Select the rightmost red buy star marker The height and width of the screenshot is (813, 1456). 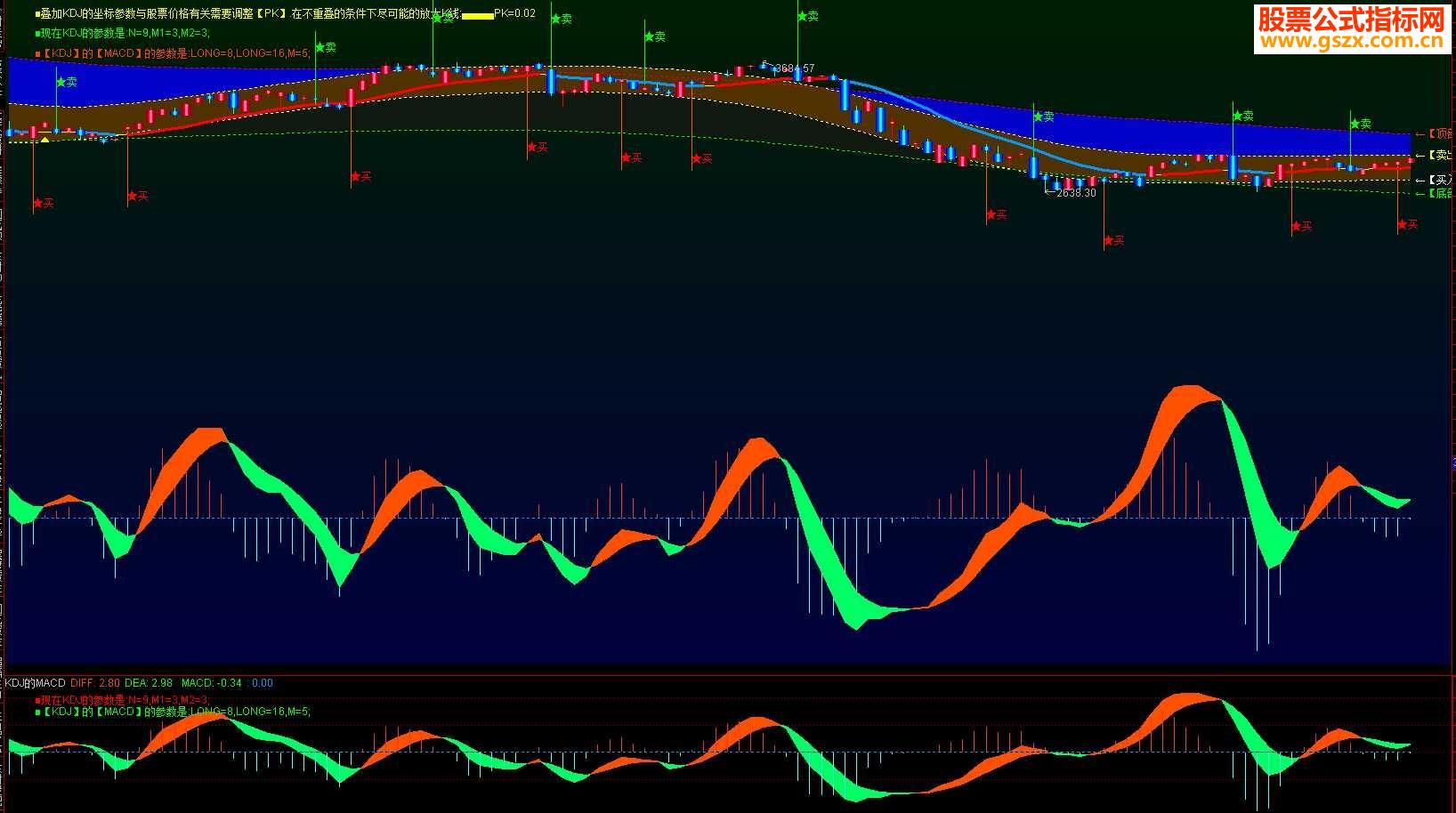tap(1408, 225)
